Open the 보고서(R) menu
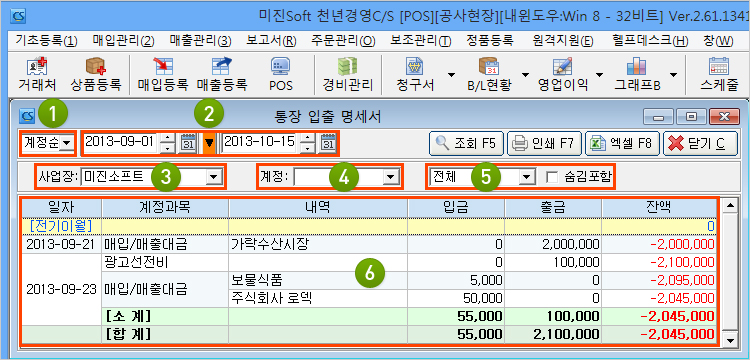This screenshot has width=750, height=360. tap(272, 40)
